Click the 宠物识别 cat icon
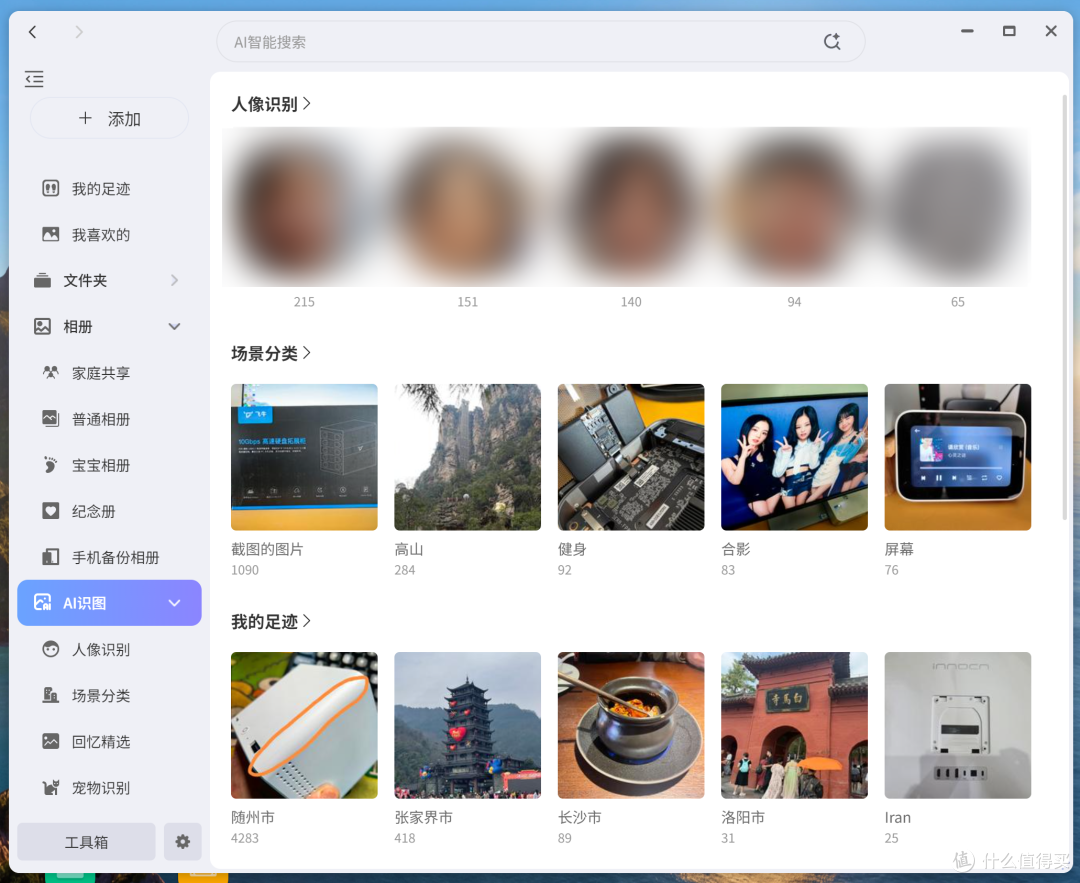 pyautogui.click(x=51, y=787)
